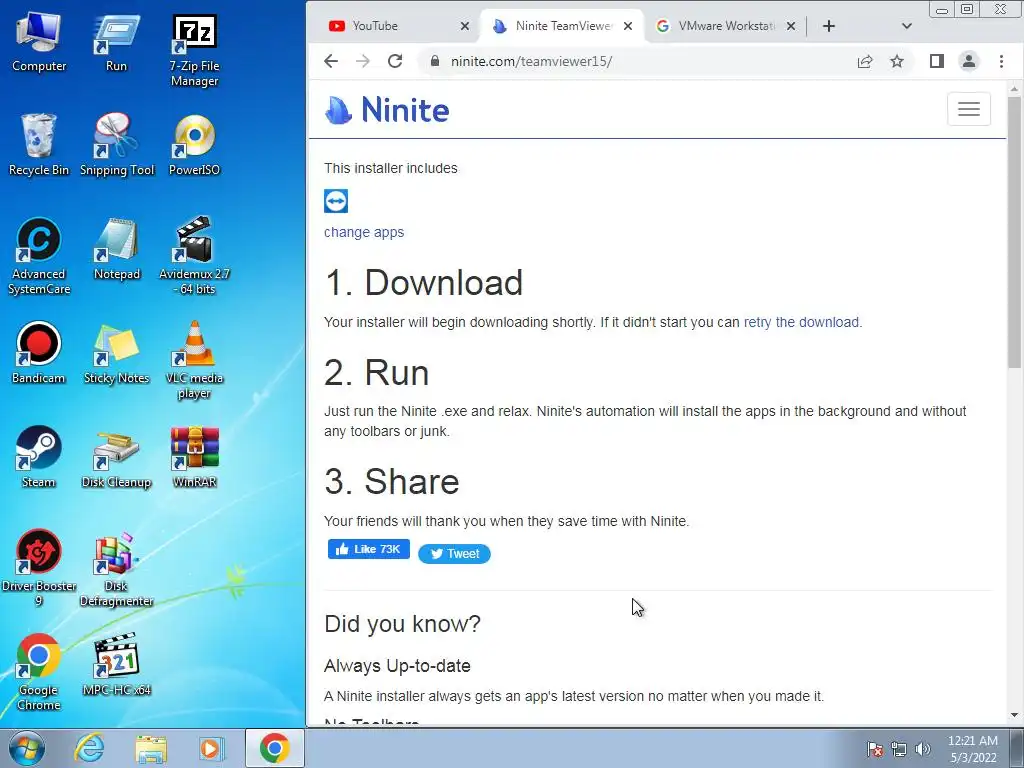Select the Recycle Bin icon
This screenshot has width=1024, height=768.
39,146
